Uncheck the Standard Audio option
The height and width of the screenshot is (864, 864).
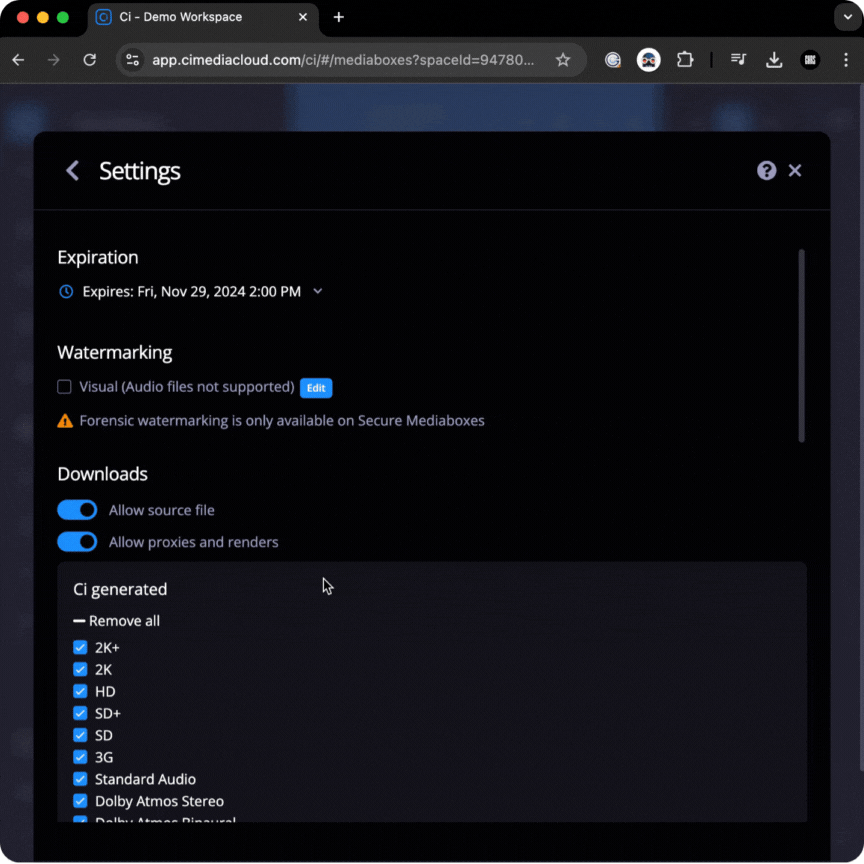click(x=80, y=779)
